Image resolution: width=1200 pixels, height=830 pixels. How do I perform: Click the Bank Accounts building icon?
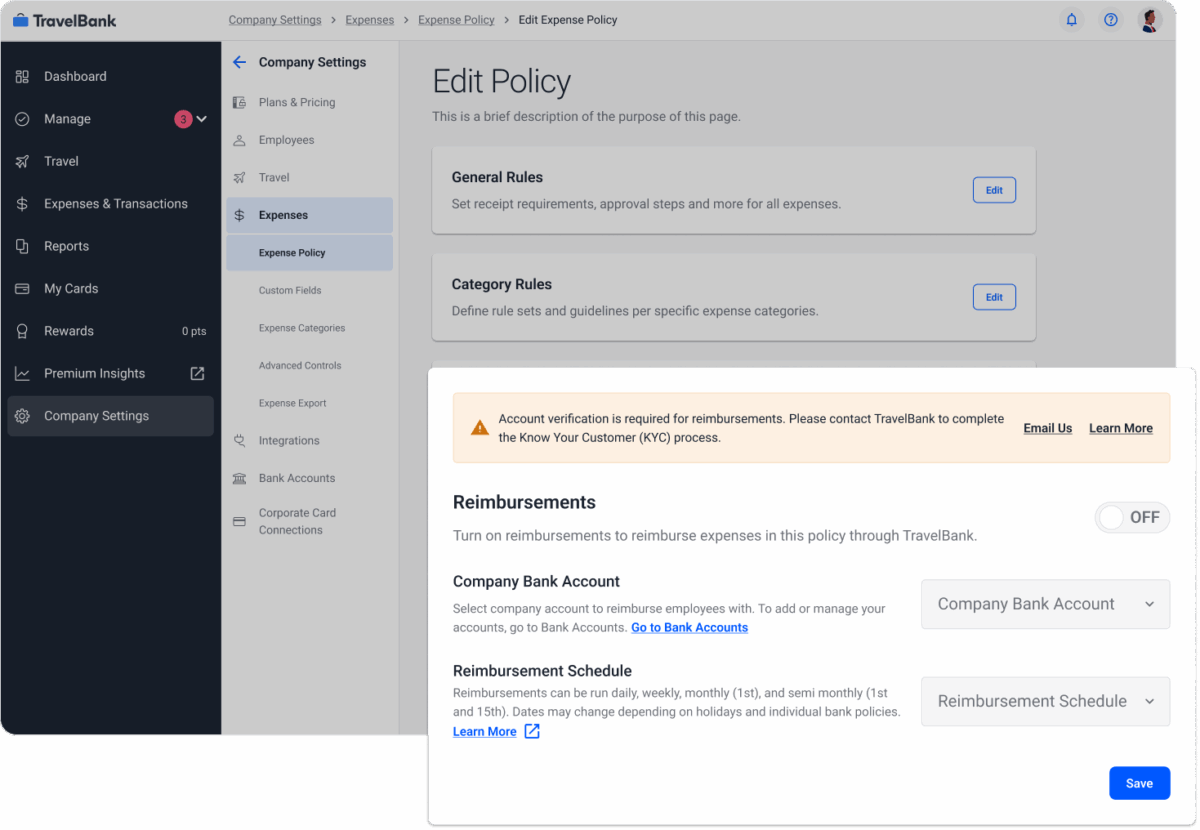239,478
